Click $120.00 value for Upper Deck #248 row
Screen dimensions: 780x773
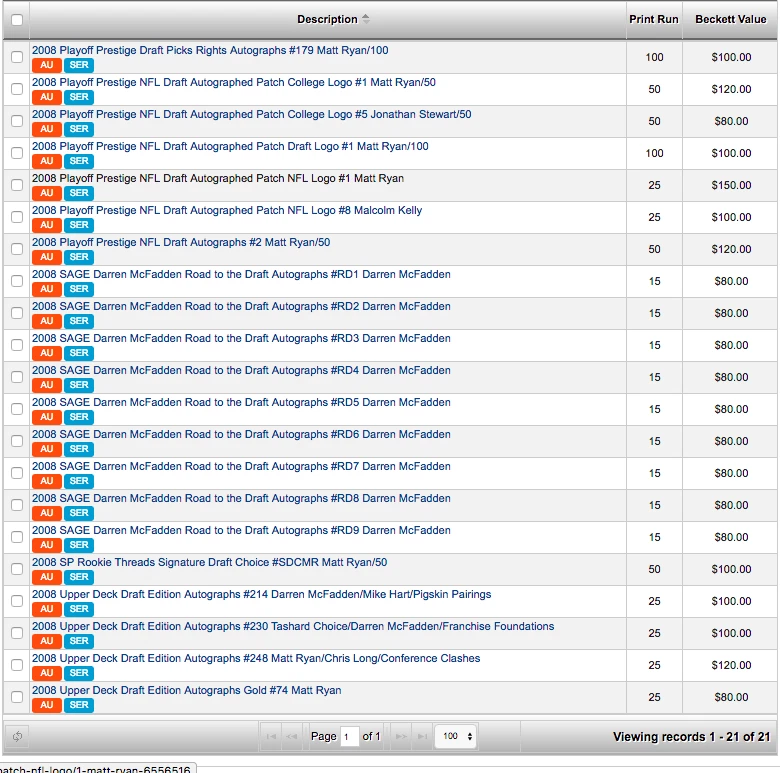point(731,665)
